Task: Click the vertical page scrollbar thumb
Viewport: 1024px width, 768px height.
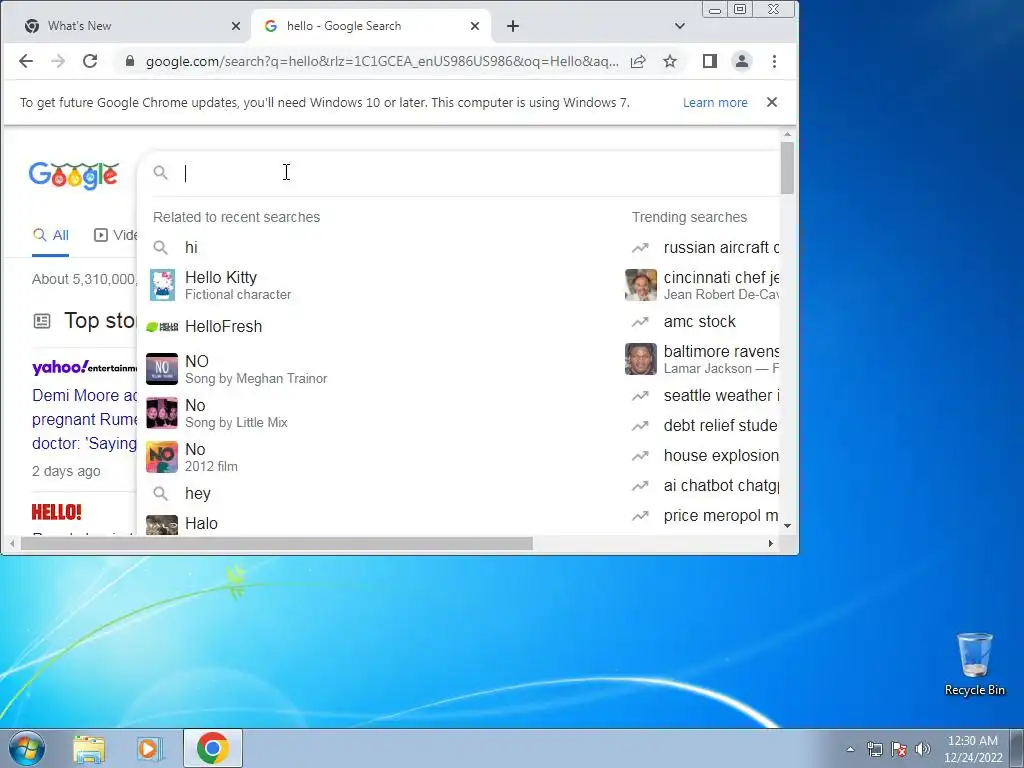Action: (x=787, y=168)
